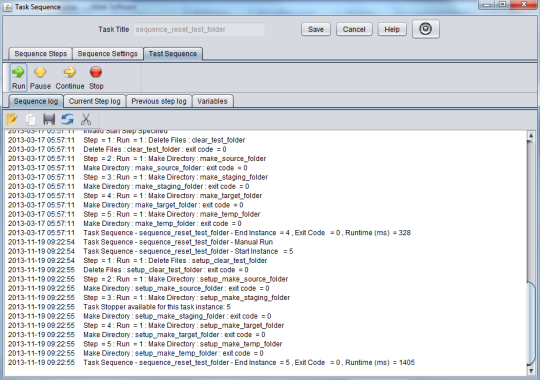Save the log with floppy icon

pyautogui.click(x=49, y=119)
